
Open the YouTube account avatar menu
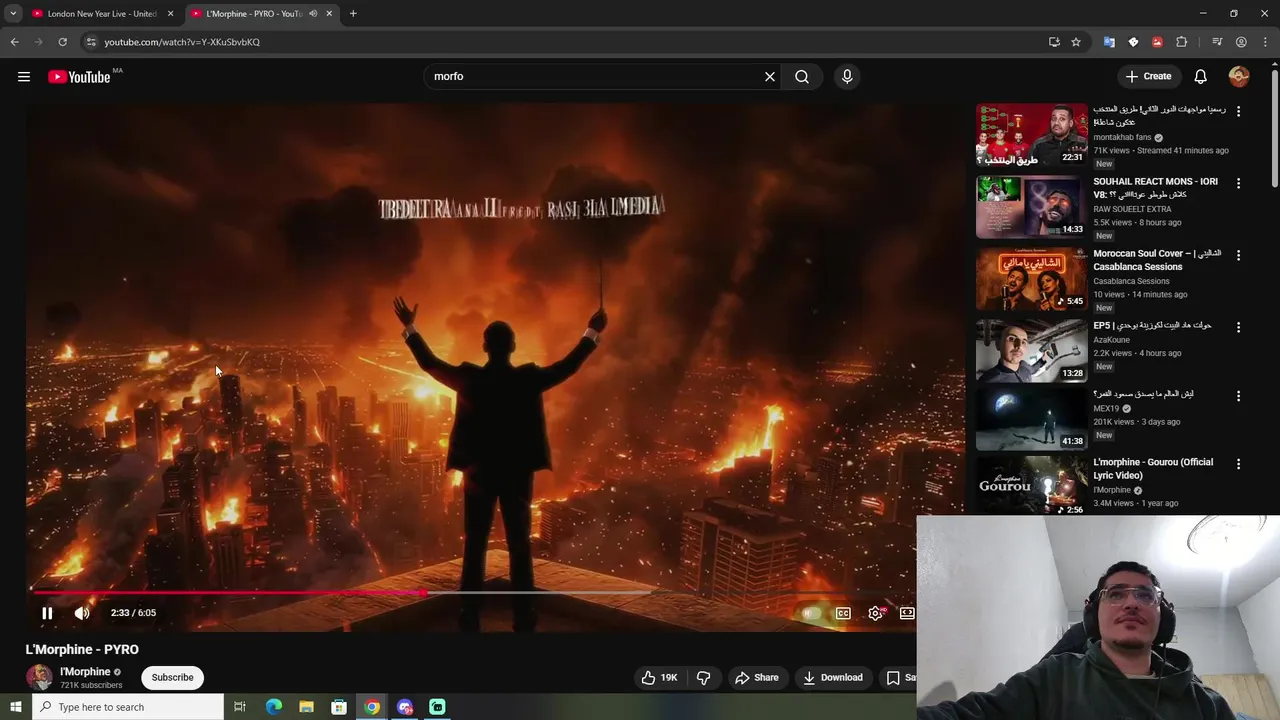(x=1239, y=76)
